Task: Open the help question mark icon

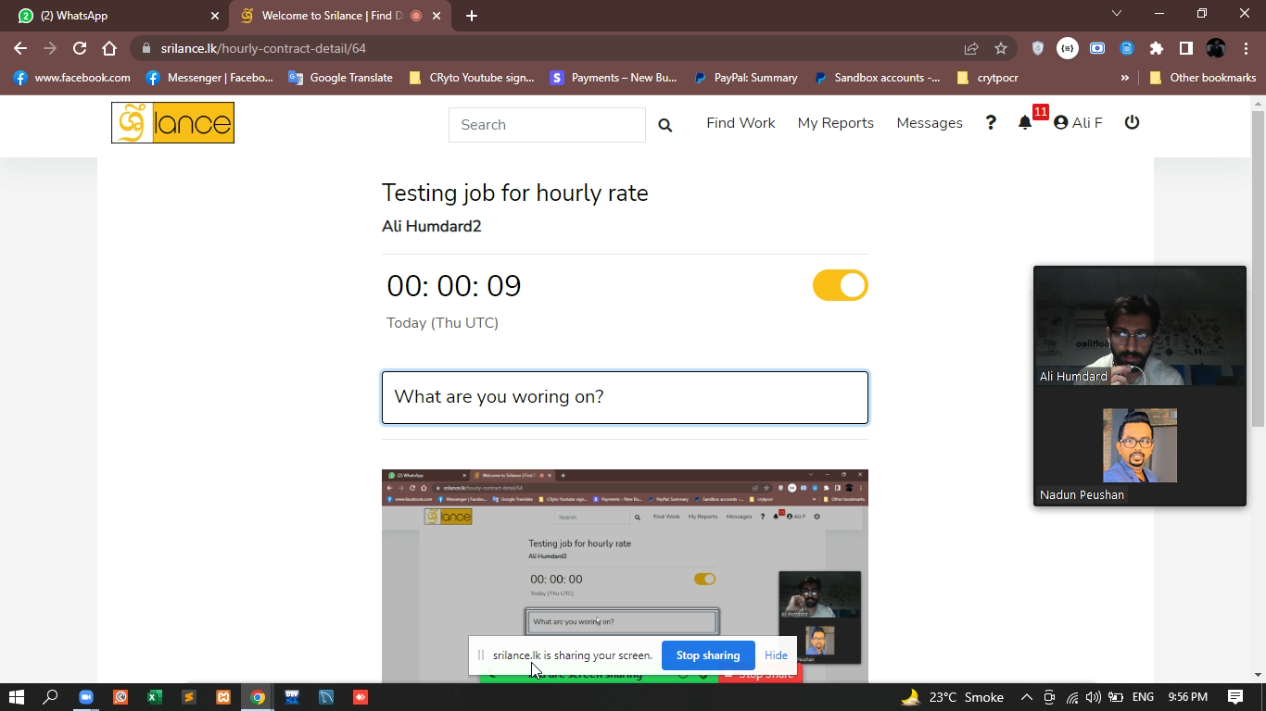Action: (x=990, y=123)
